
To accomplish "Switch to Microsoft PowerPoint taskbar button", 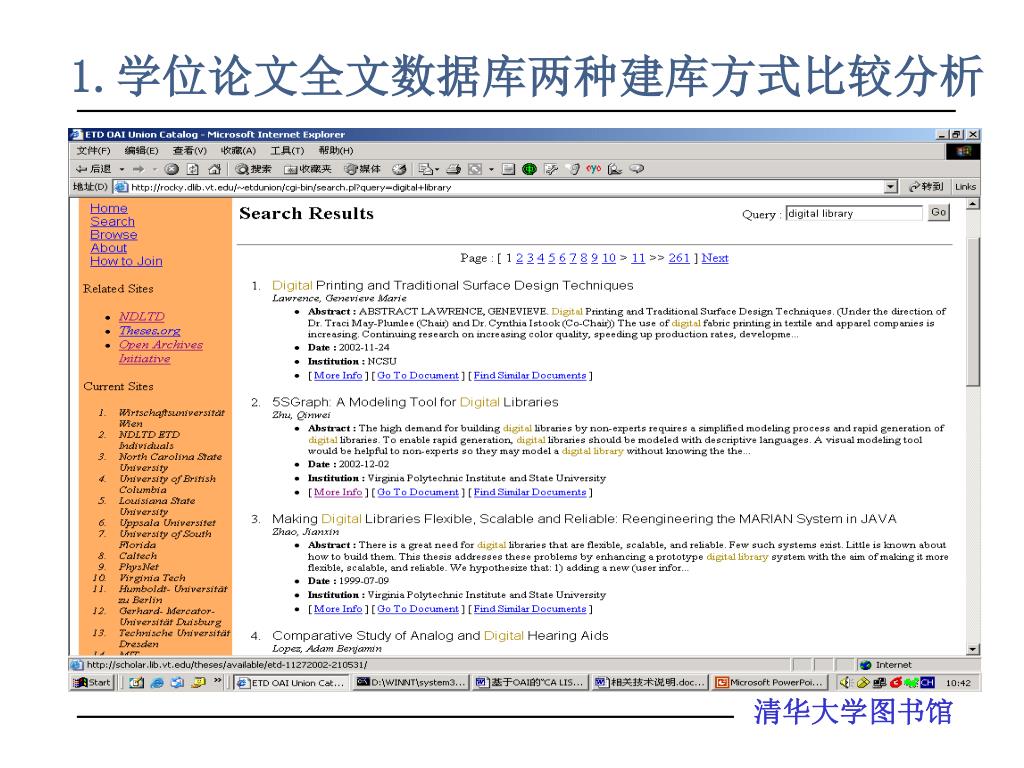I will pyautogui.click(x=770, y=682).
